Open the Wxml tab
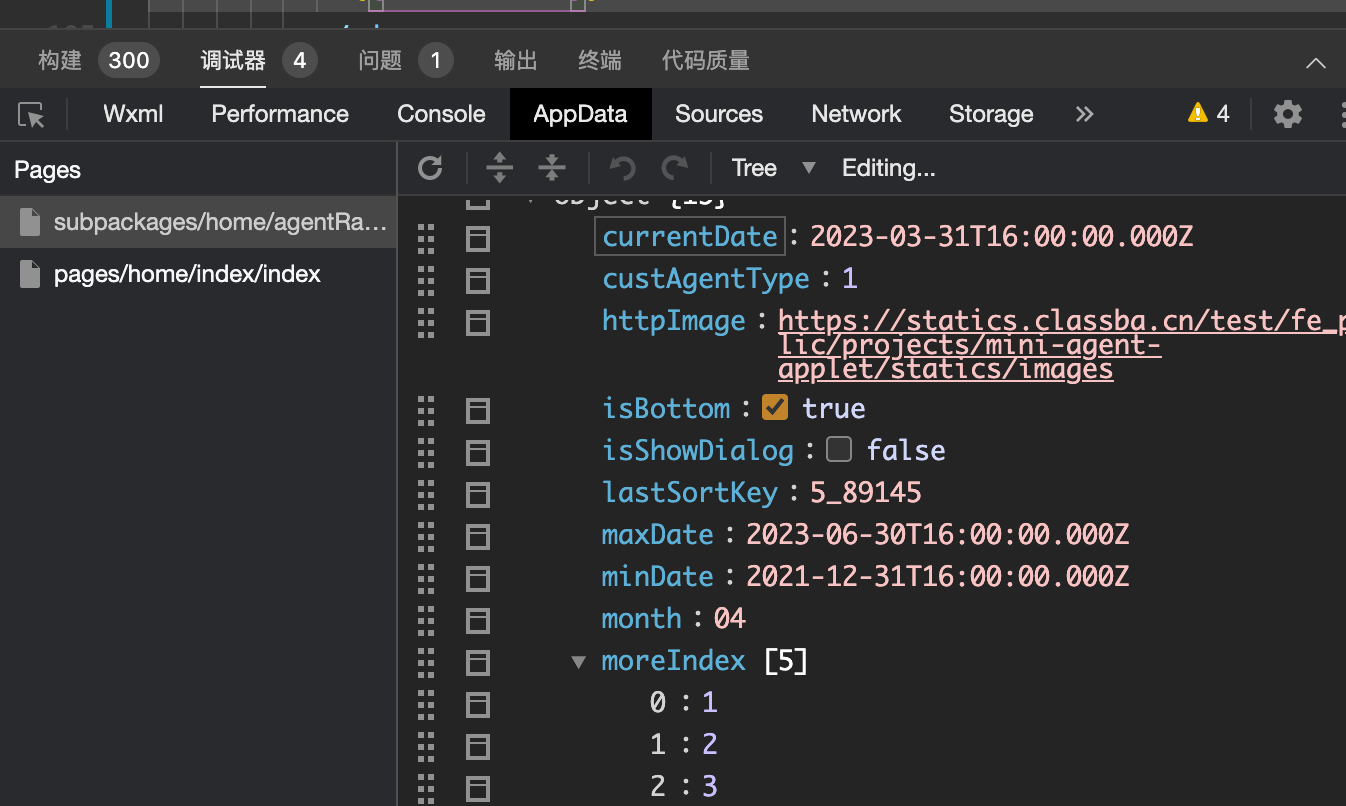Screen dimensions: 1346x806 (133, 114)
